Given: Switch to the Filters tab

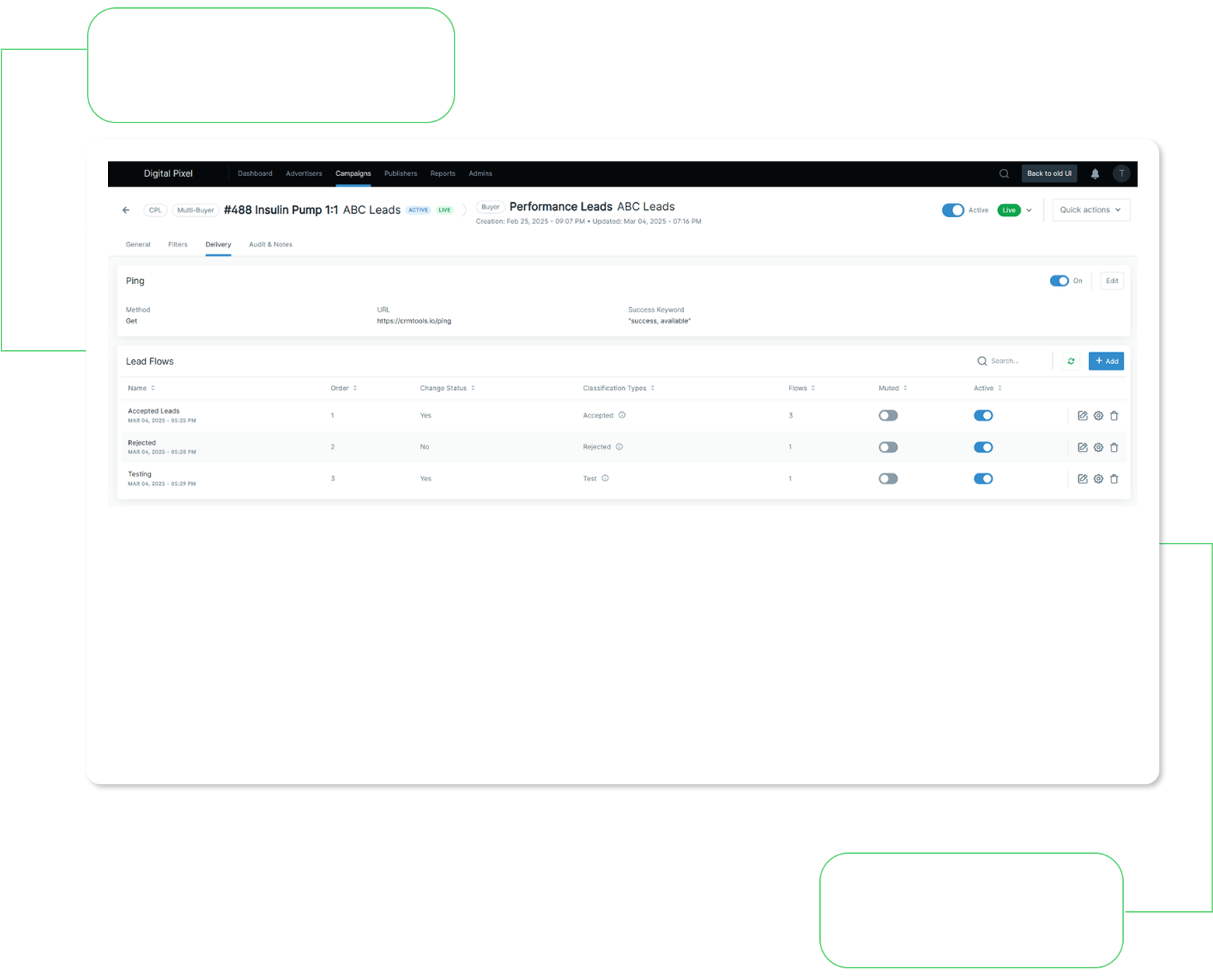Looking at the screenshot, I should click(178, 245).
